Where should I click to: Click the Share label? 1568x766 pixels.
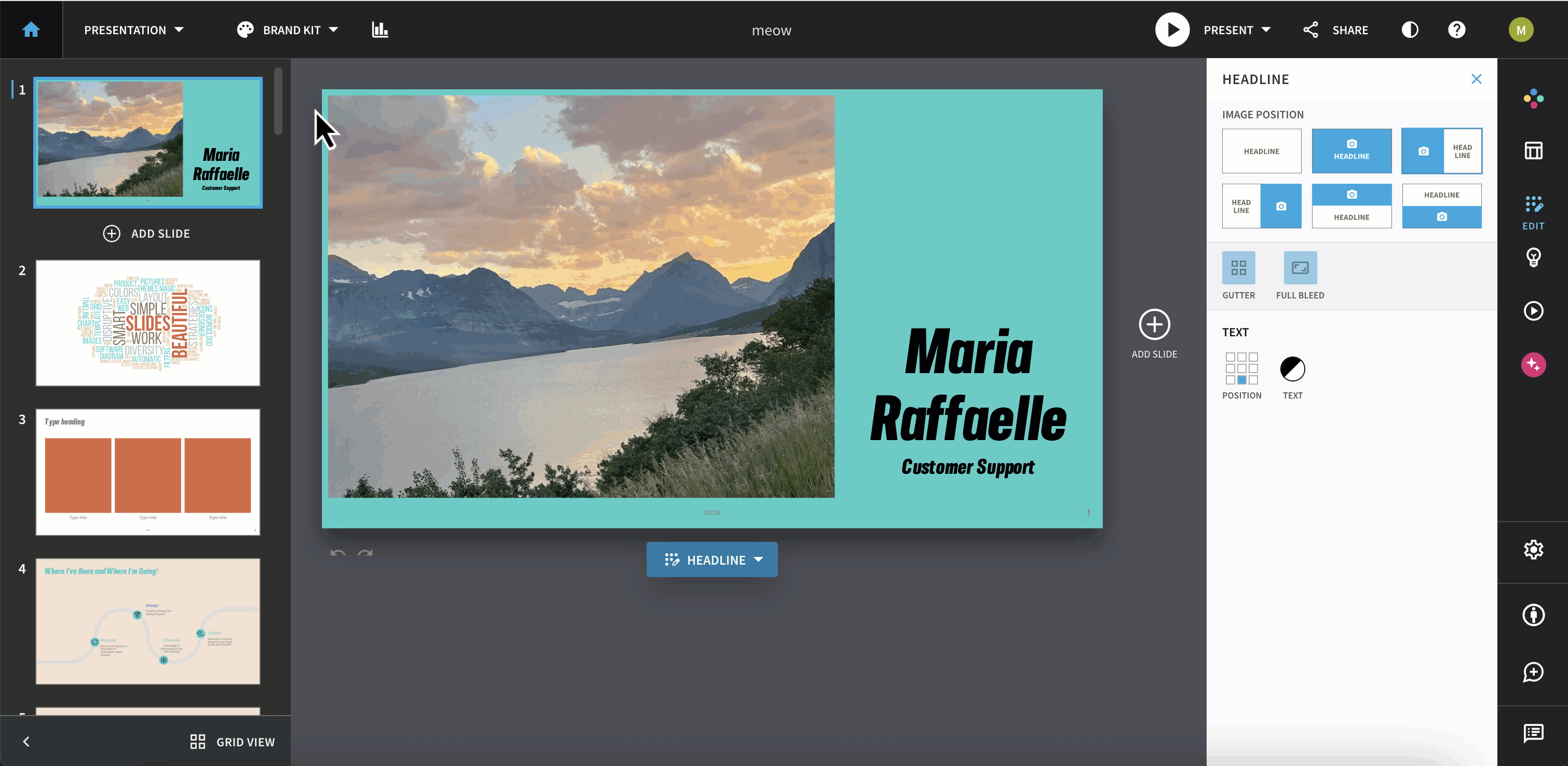coord(1350,30)
